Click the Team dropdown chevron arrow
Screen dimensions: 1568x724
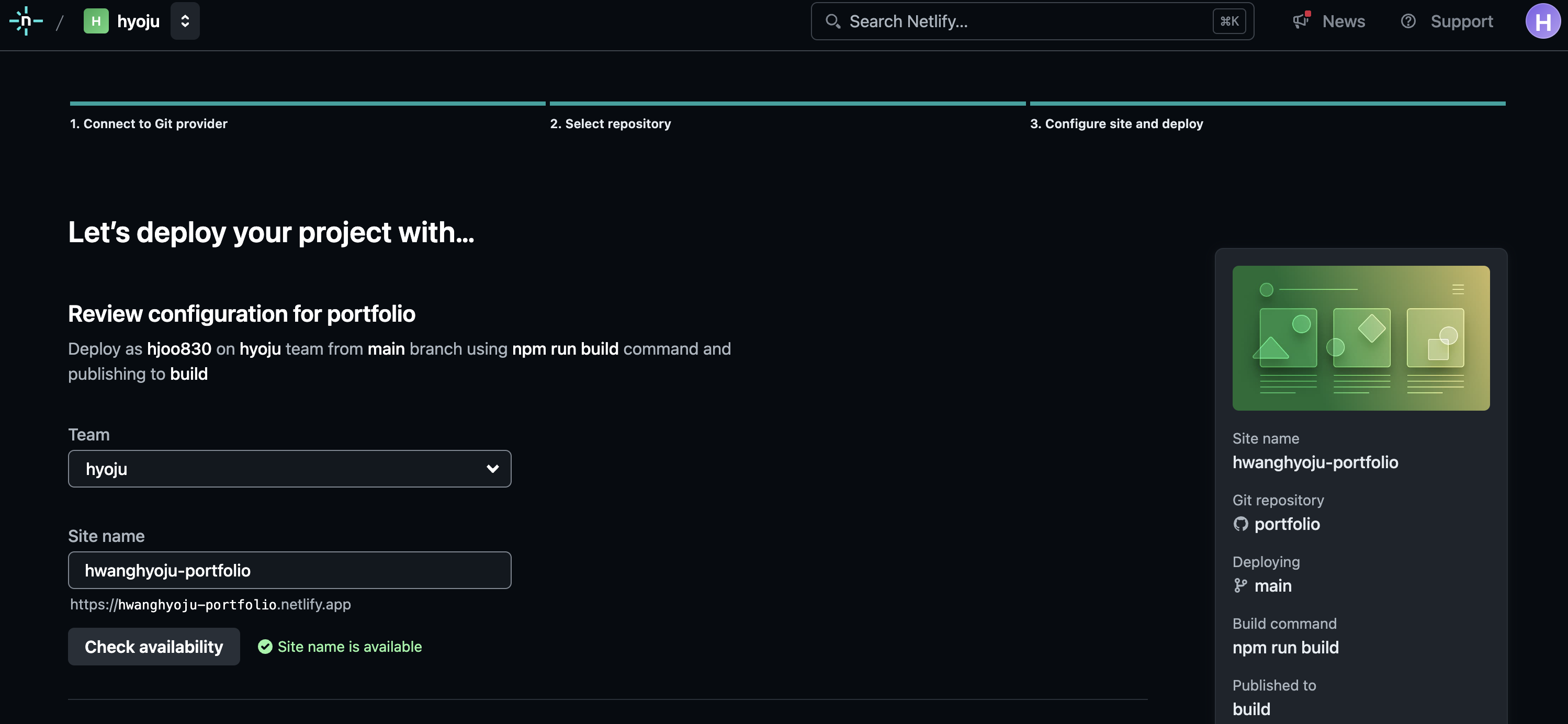click(492, 469)
